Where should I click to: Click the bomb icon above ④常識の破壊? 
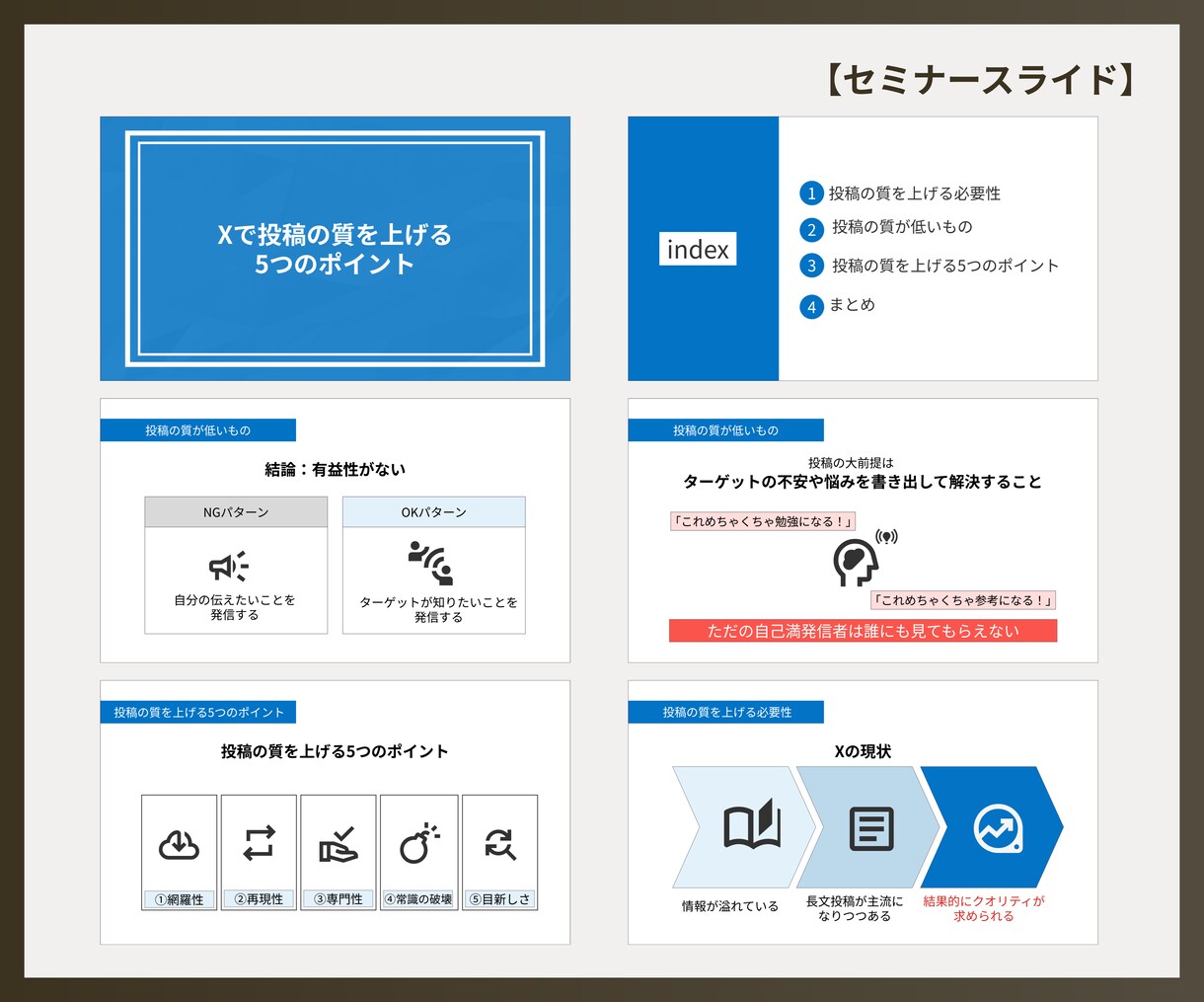tap(419, 842)
